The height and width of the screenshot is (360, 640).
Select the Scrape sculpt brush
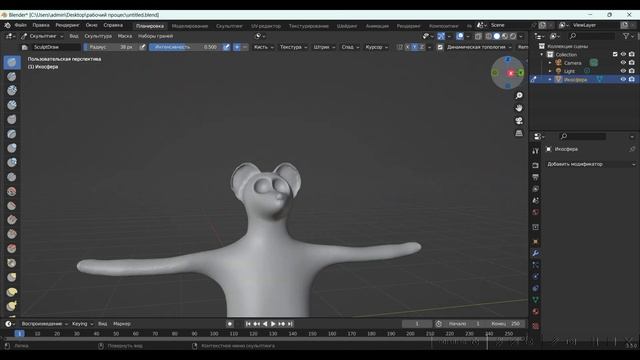(x=12, y=234)
